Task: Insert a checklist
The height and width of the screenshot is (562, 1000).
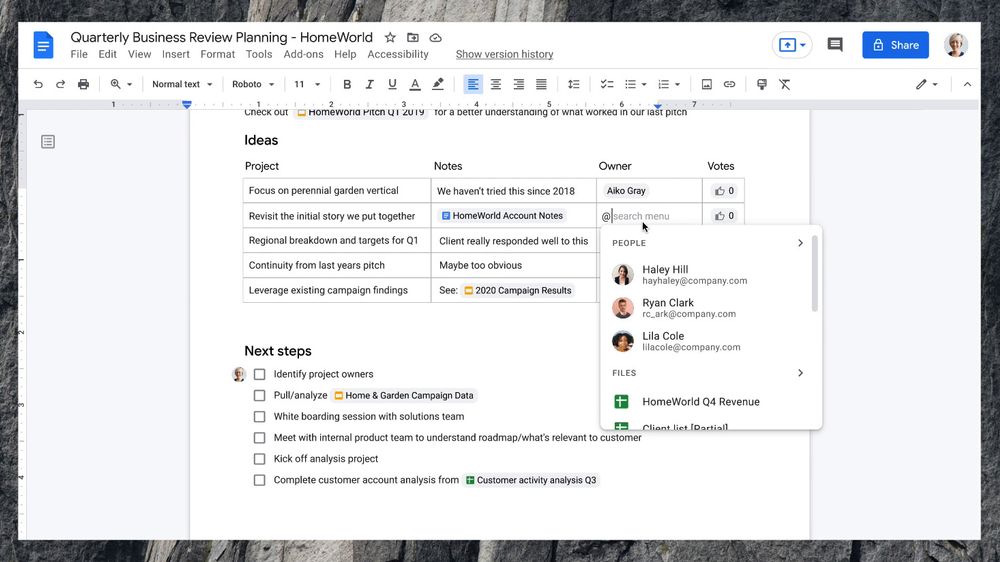Action: click(607, 84)
